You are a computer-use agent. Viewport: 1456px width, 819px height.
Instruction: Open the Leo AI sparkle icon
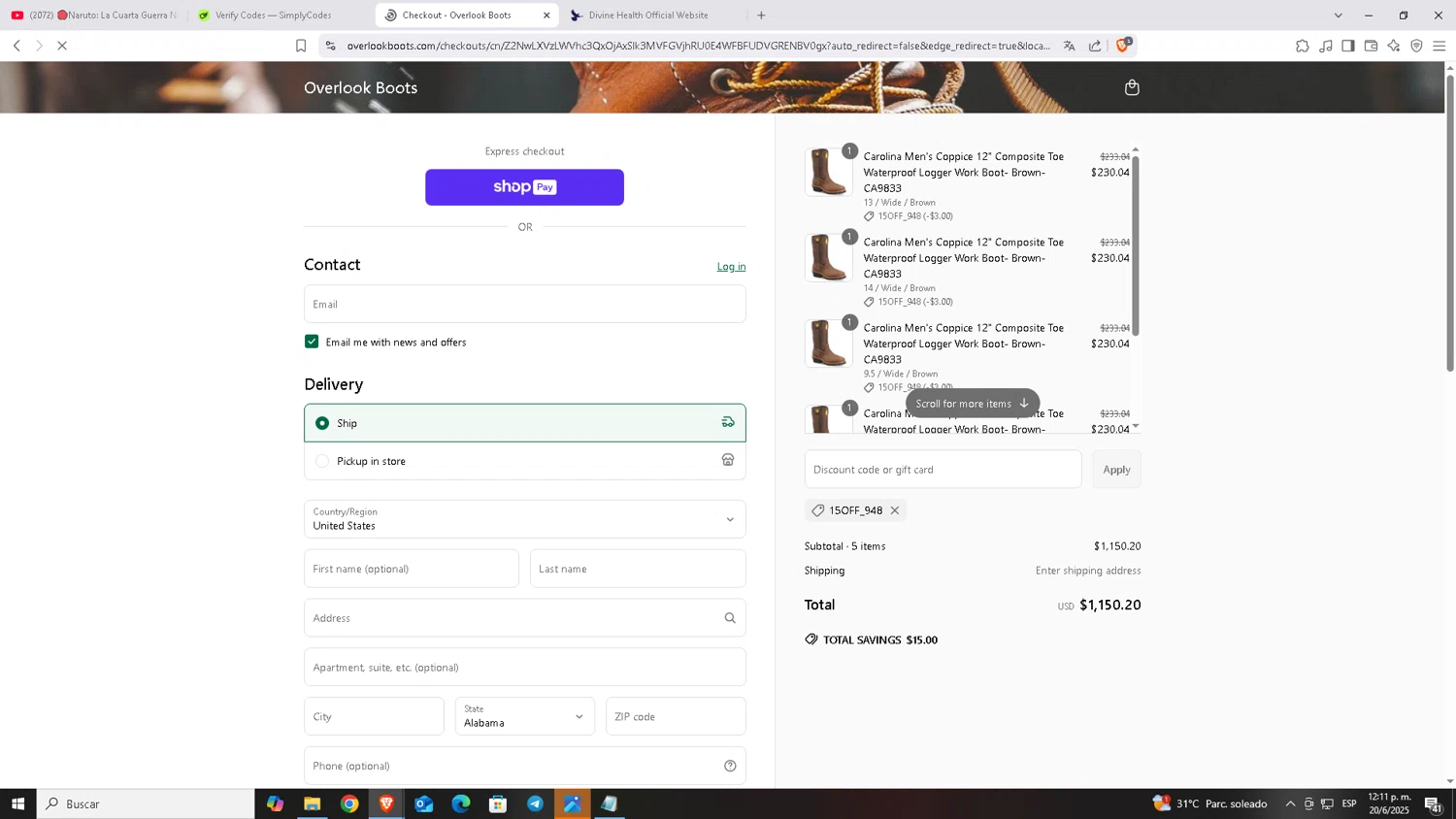pyautogui.click(x=1394, y=46)
